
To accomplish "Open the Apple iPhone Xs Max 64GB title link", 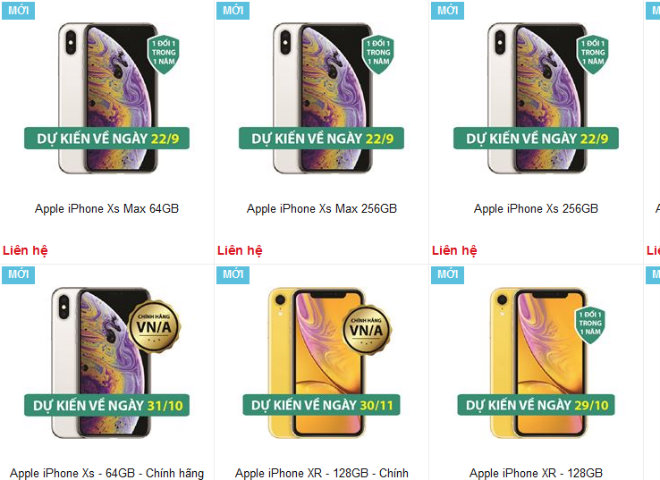I will (x=107, y=208).
